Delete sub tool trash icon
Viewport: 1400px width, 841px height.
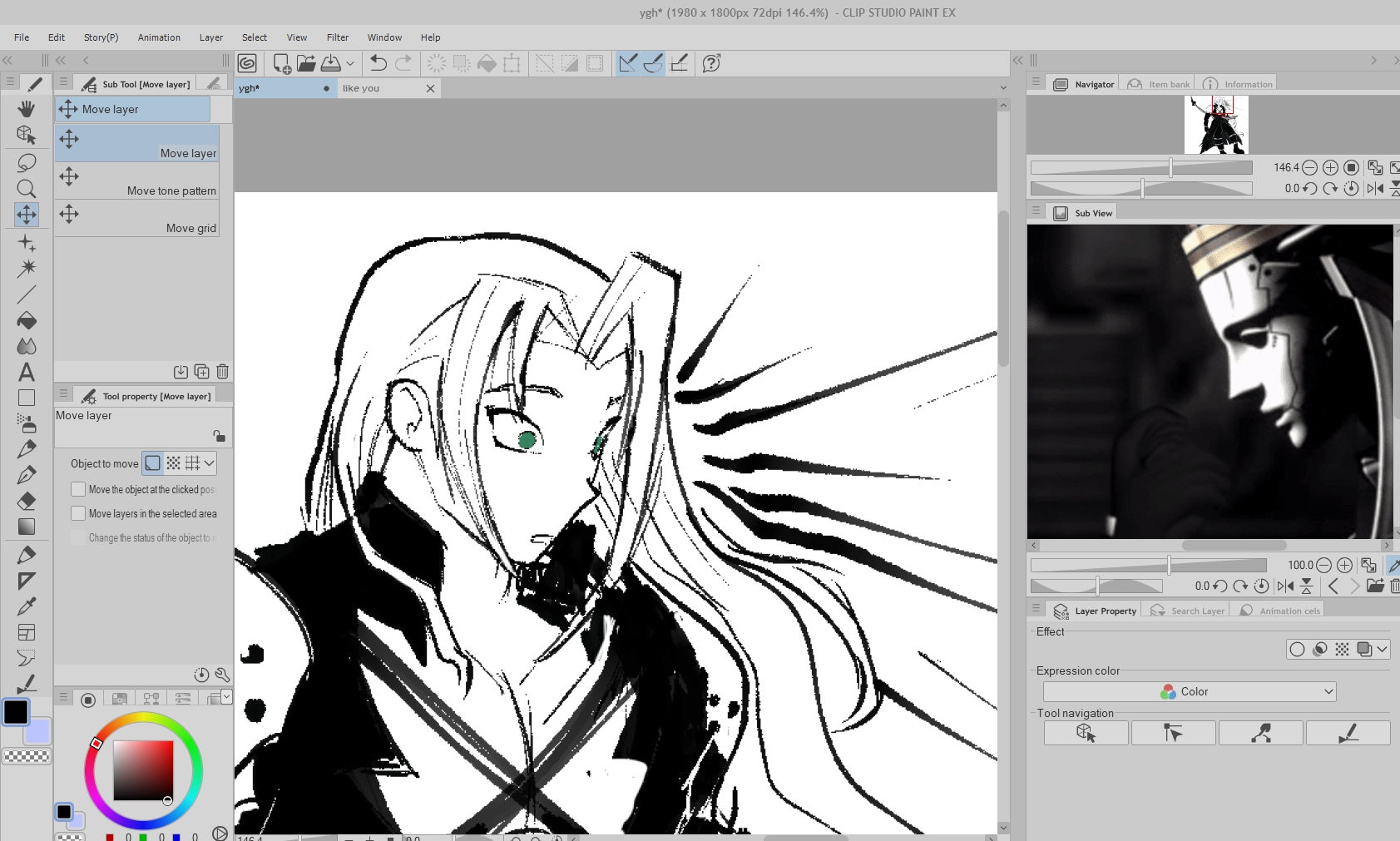coord(222,371)
